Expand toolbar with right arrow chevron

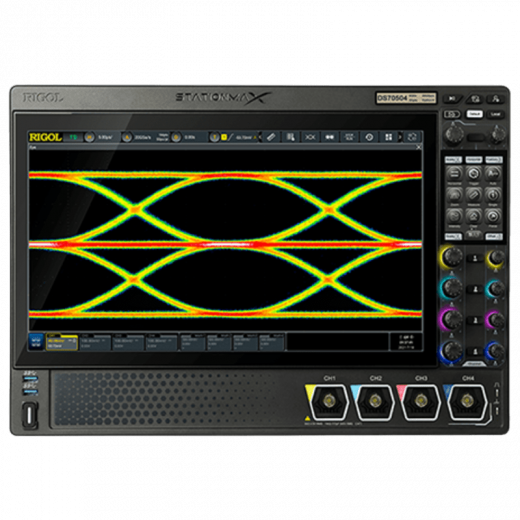click(x=400, y=137)
